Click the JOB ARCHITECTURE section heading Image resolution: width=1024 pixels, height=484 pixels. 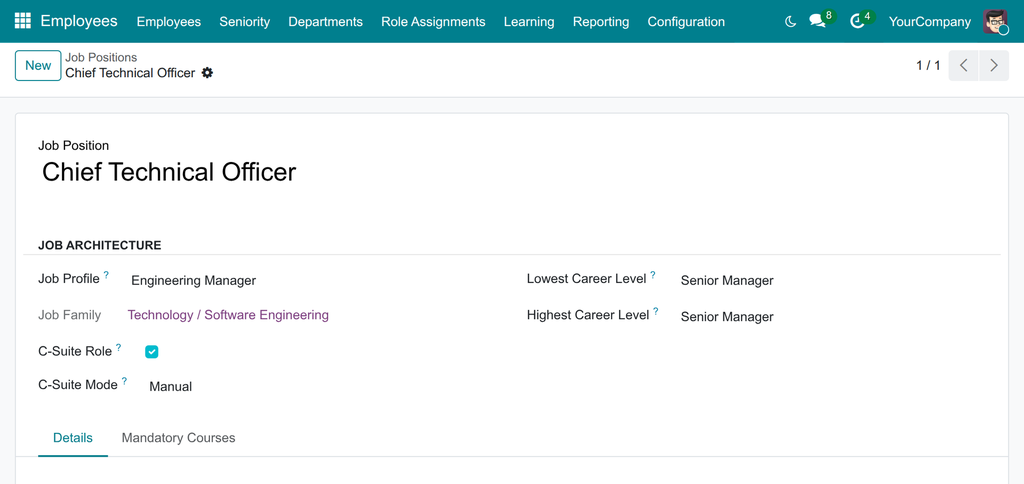[x=100, y=246]
